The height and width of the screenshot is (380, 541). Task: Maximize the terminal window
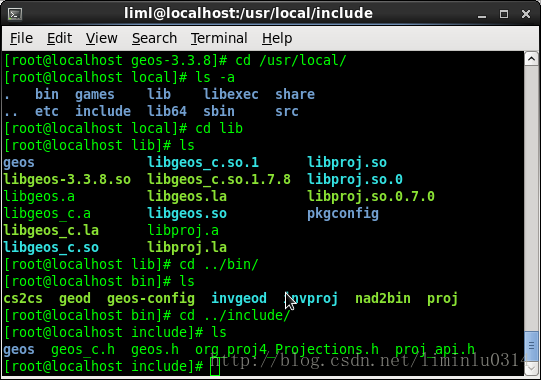[504, 14]
